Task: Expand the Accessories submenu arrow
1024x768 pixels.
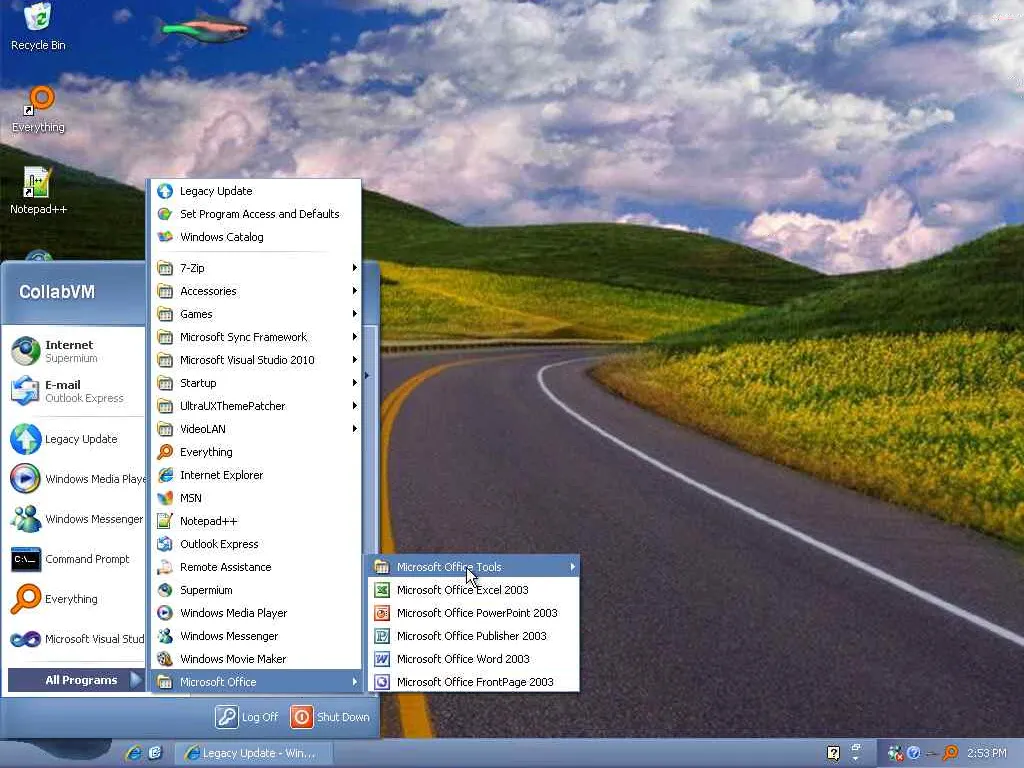Action: pyautogui.click(x=355, y=291)
